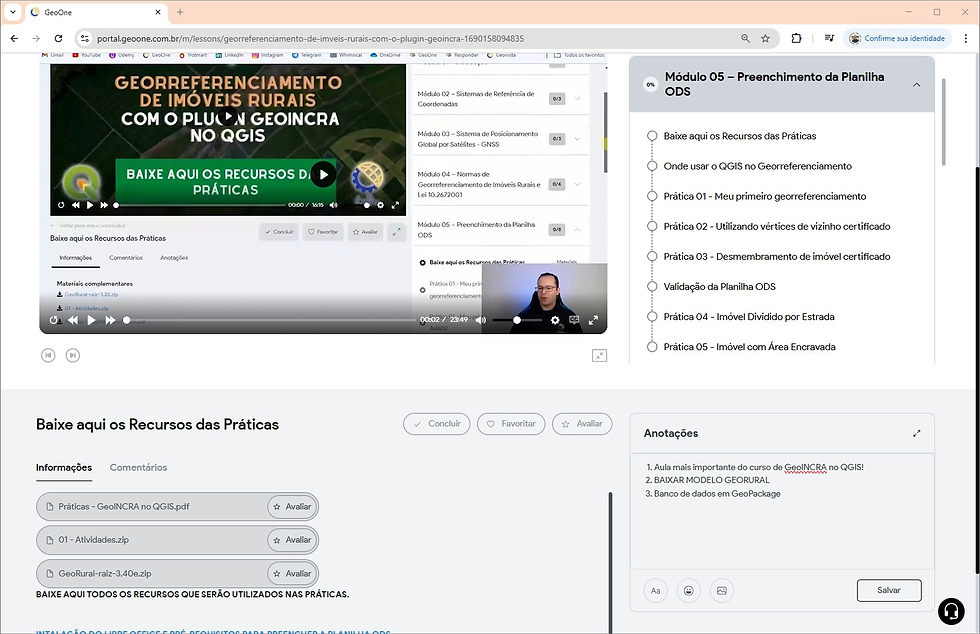
Task: Click the lesson materials panel scrollbar
Action: pos(611,563)
